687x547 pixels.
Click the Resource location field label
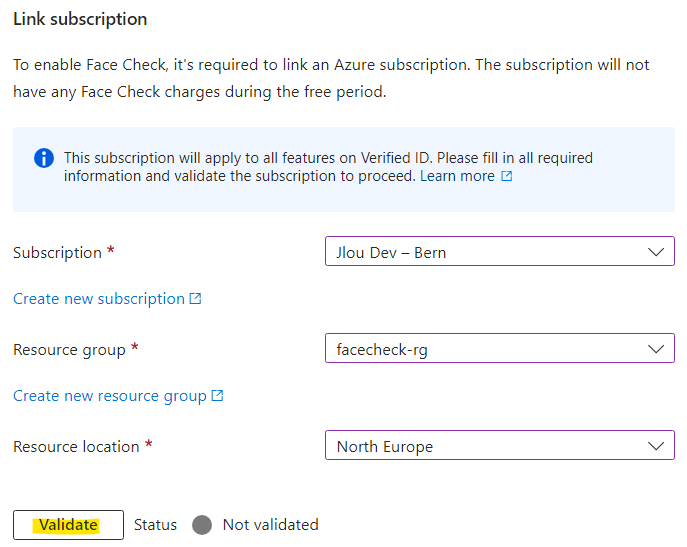(76, 447)
